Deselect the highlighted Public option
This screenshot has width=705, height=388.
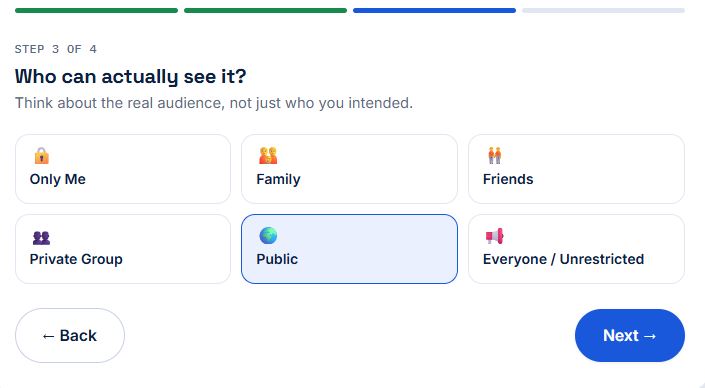tap(349, 249)
